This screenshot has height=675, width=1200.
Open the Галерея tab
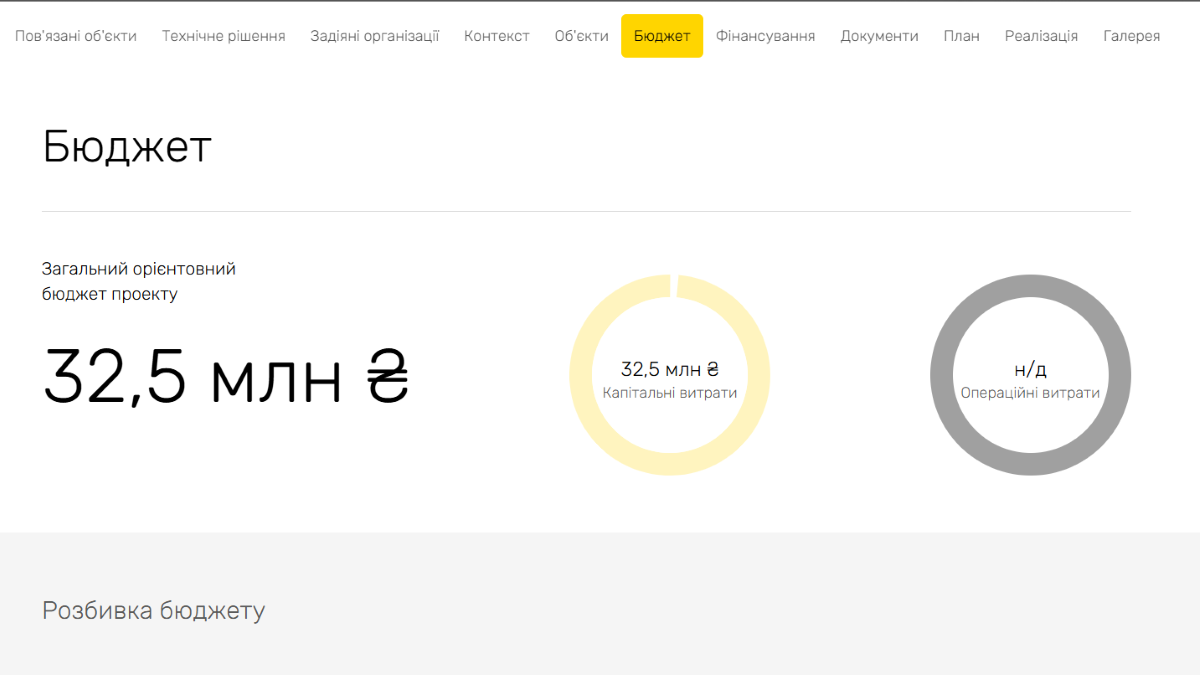[x=1131, y=36]
